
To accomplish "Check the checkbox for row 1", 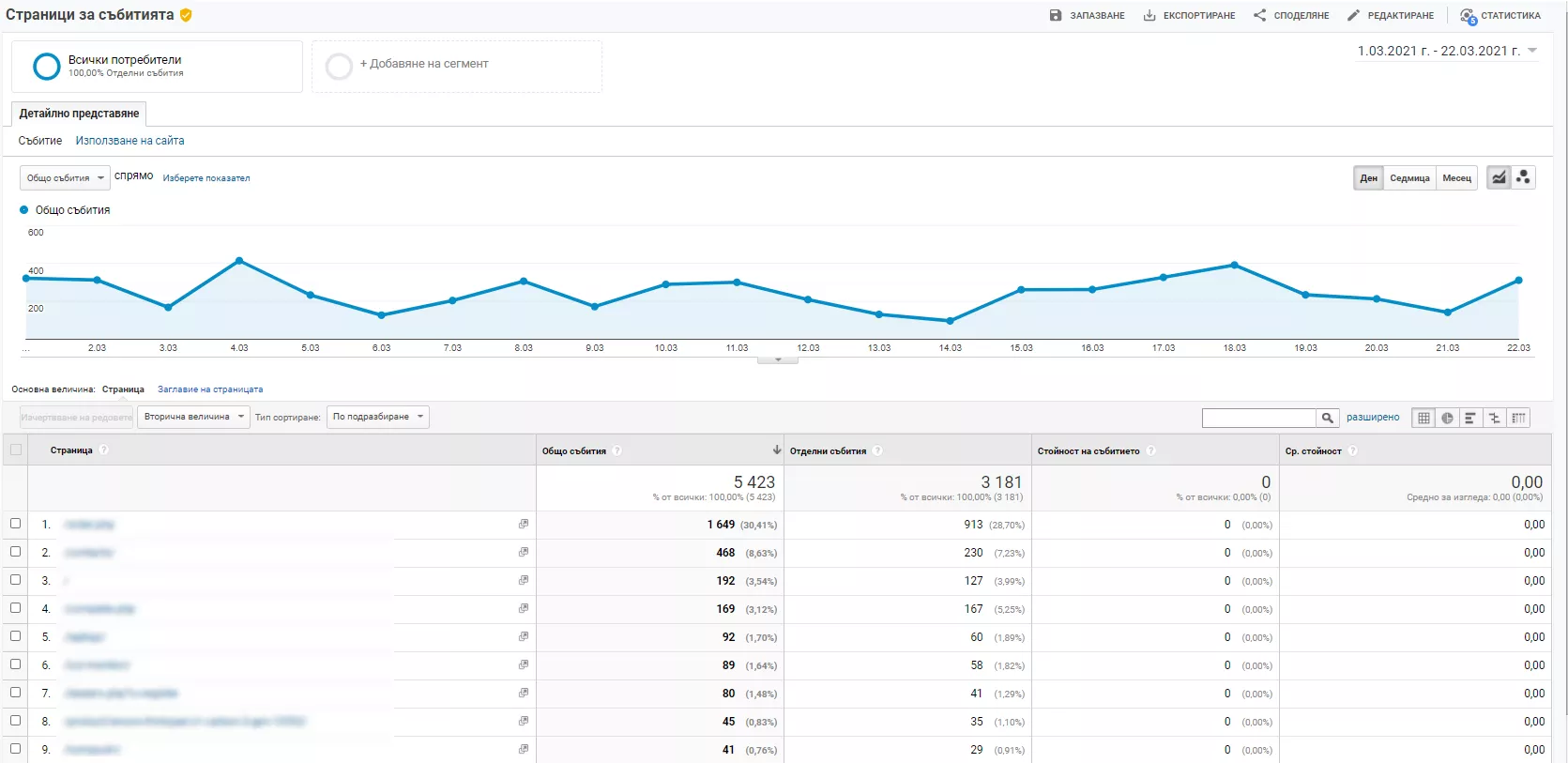I will click(15, 524).
